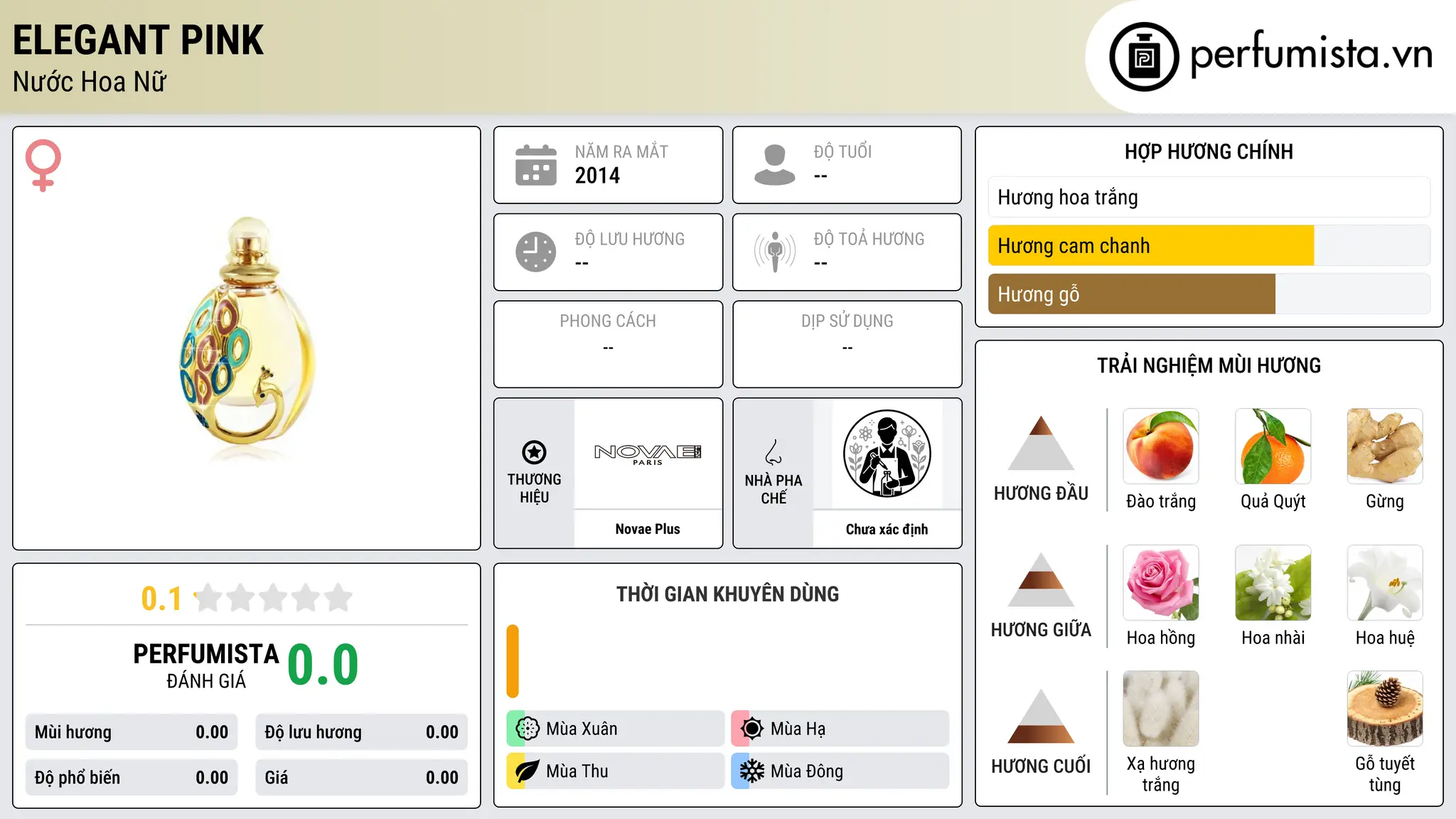The image size is (1456, 819).
Task: Click the star badge icon above Thương hiệu
Action: (x=534, y=452)
